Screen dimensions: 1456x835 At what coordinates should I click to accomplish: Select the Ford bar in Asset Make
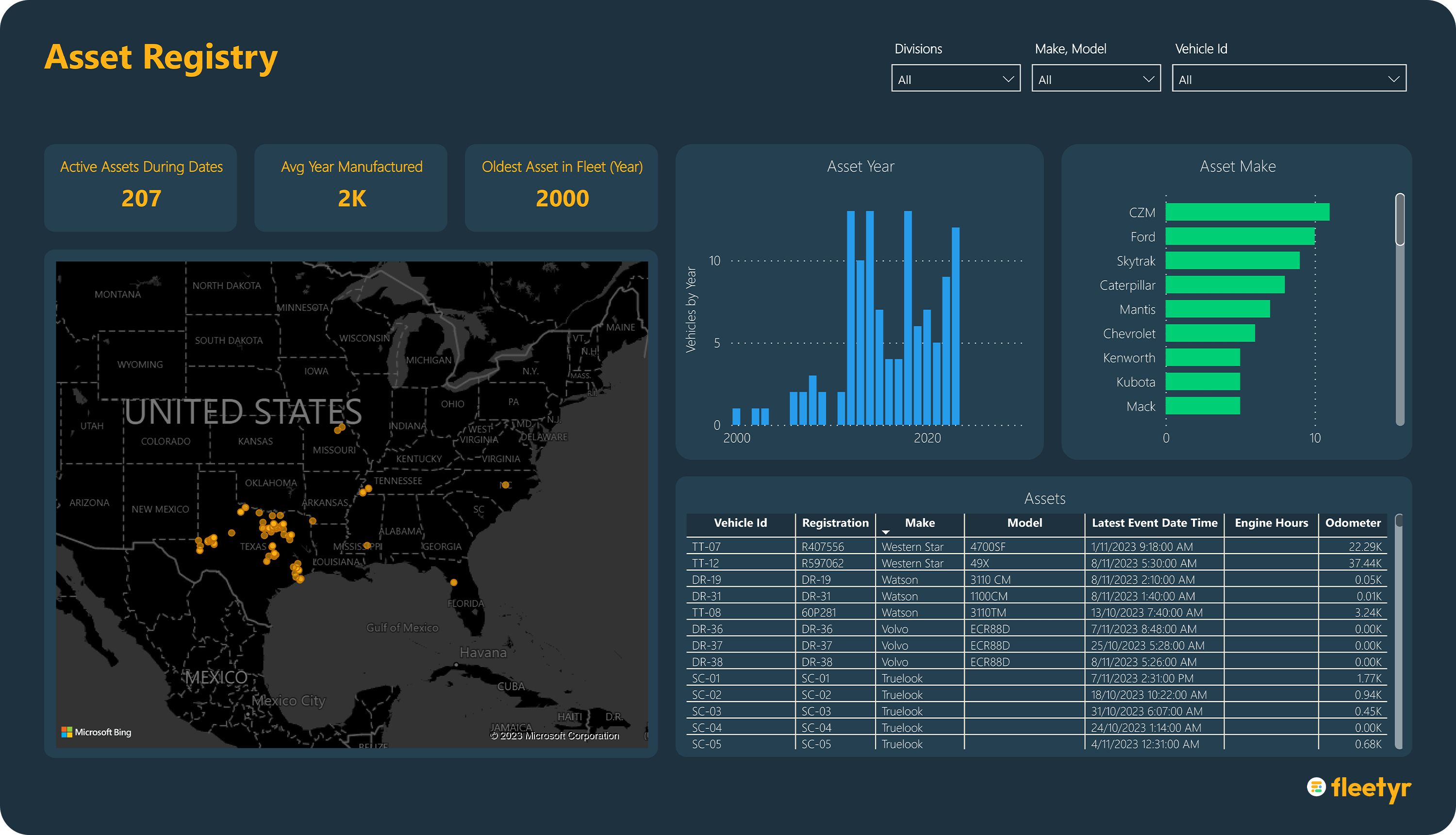1240,236
